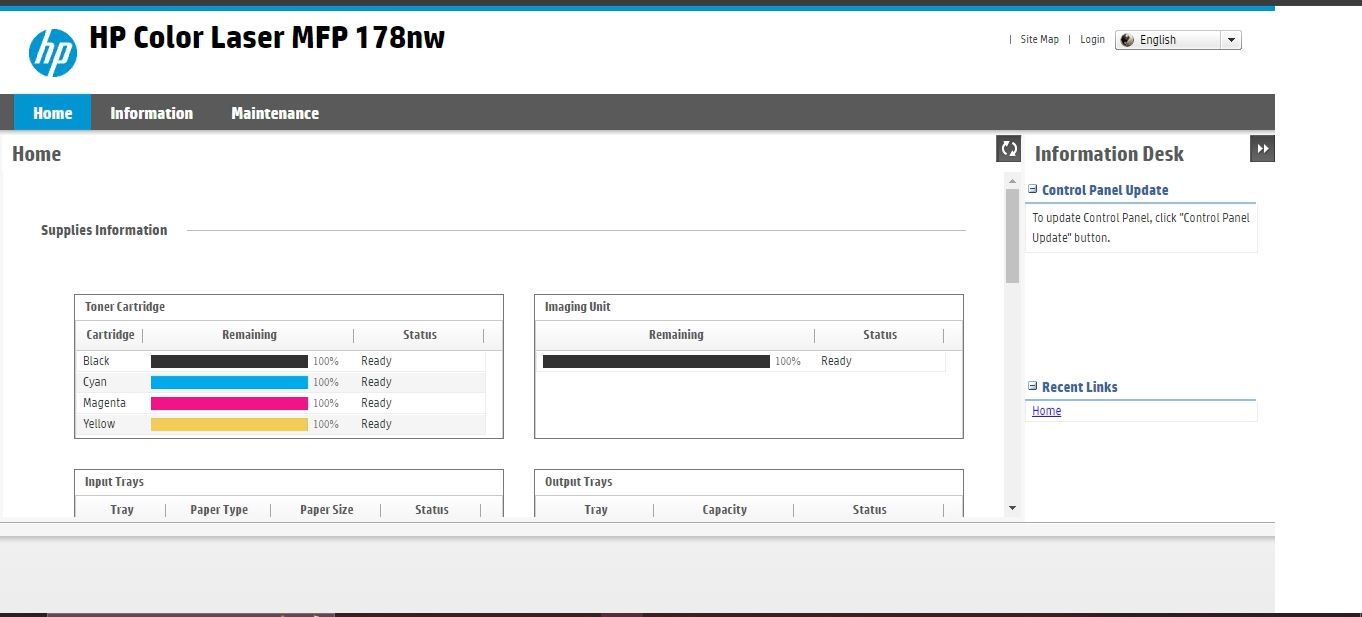This screenshot has height=617, width=1362.
Task: Click the globe icon in language selector
Action: click(x=1128, y=39)
